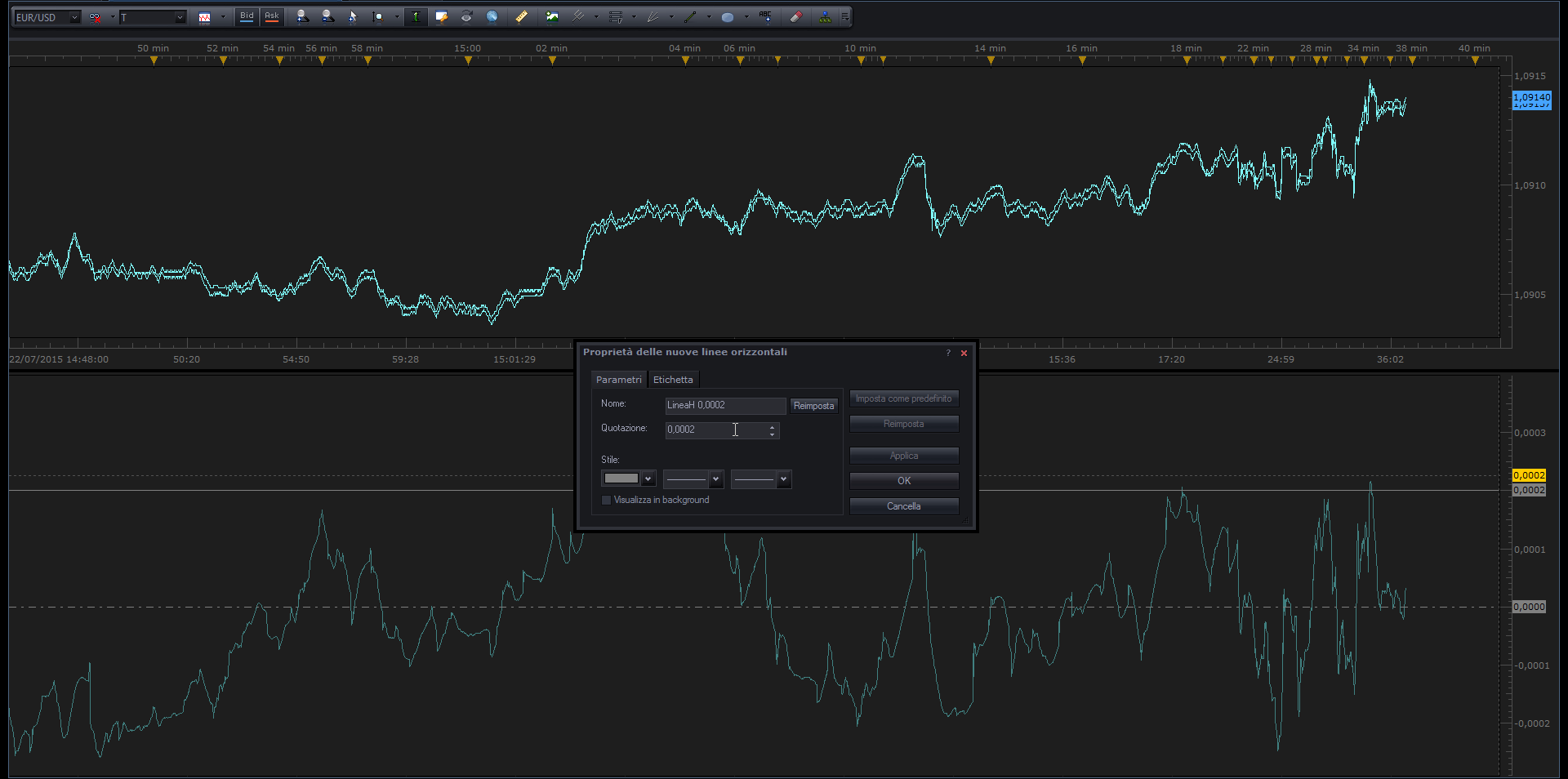Screen dimensions: 1568x779
Task: Select the ellipse drawing tool
Action: [x=728, y=16]
